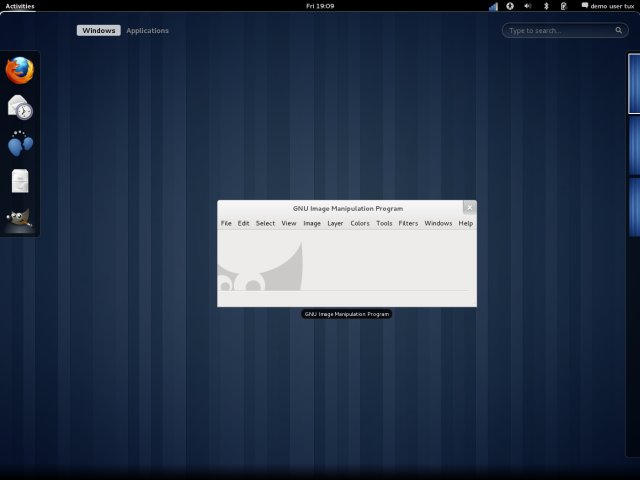
Task: Click Layer in the GIMP preview menu bar
Action: (x=335, y=223)
